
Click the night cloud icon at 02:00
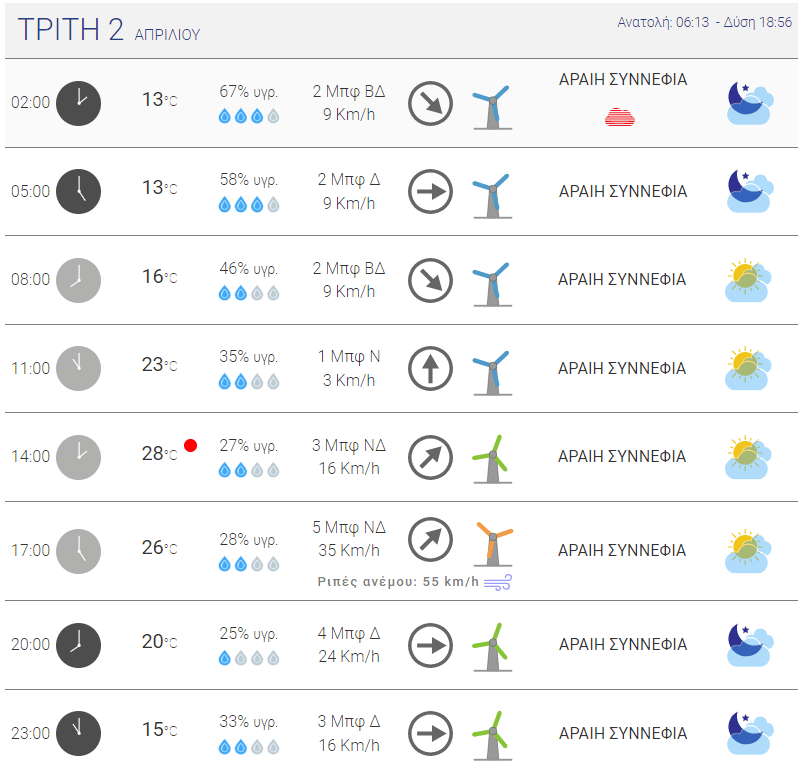[750, 103]
